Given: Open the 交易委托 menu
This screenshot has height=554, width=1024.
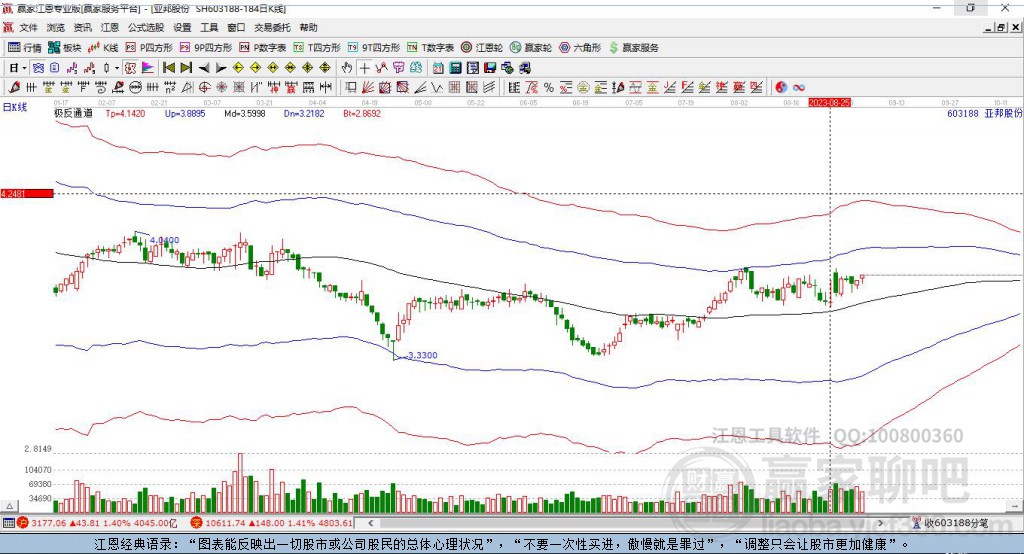Looking at the screenshot, I should click(x=272, y=27).
